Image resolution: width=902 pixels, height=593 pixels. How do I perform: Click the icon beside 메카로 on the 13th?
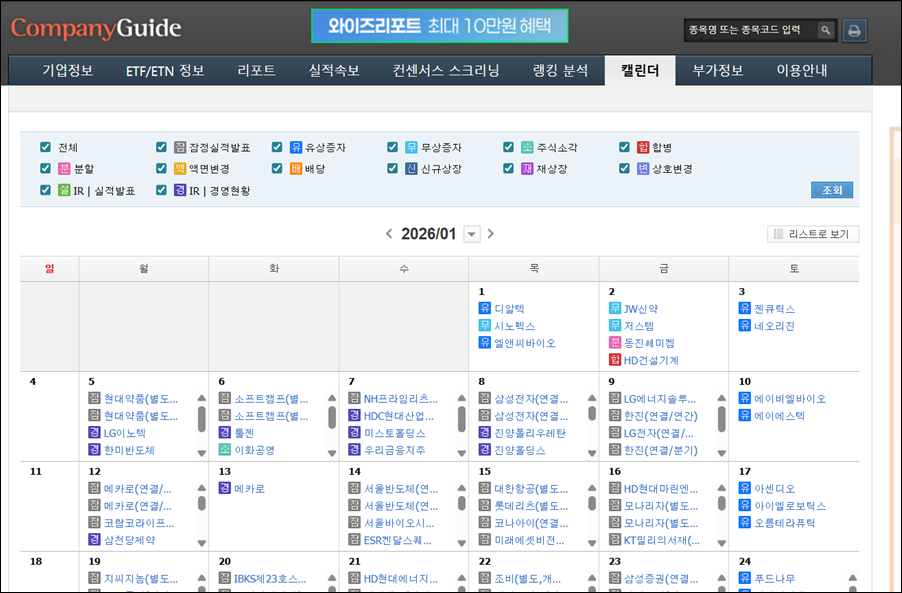(x=225, y=488)
